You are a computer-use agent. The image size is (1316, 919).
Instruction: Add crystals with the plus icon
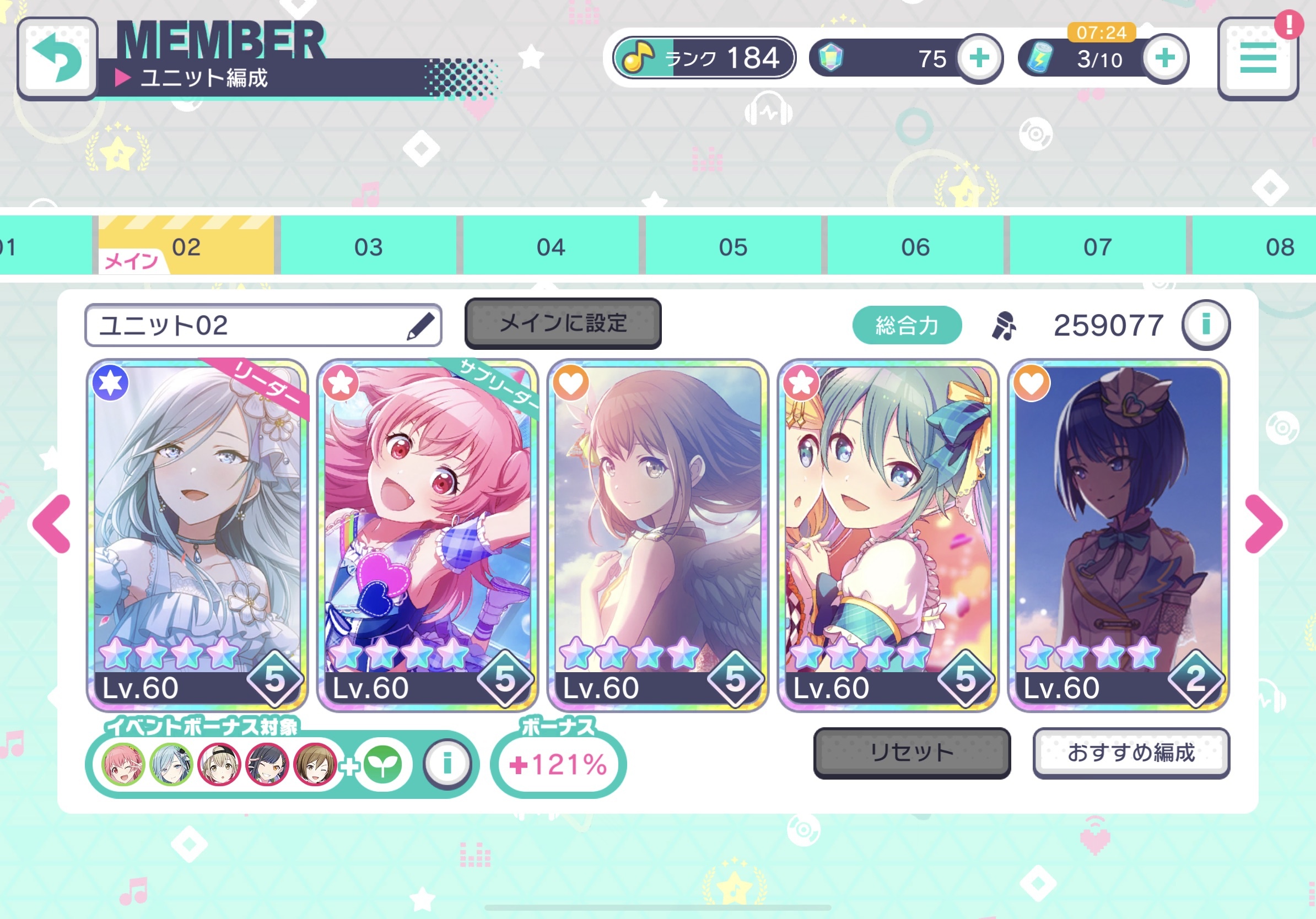click(x=979, y=58)
